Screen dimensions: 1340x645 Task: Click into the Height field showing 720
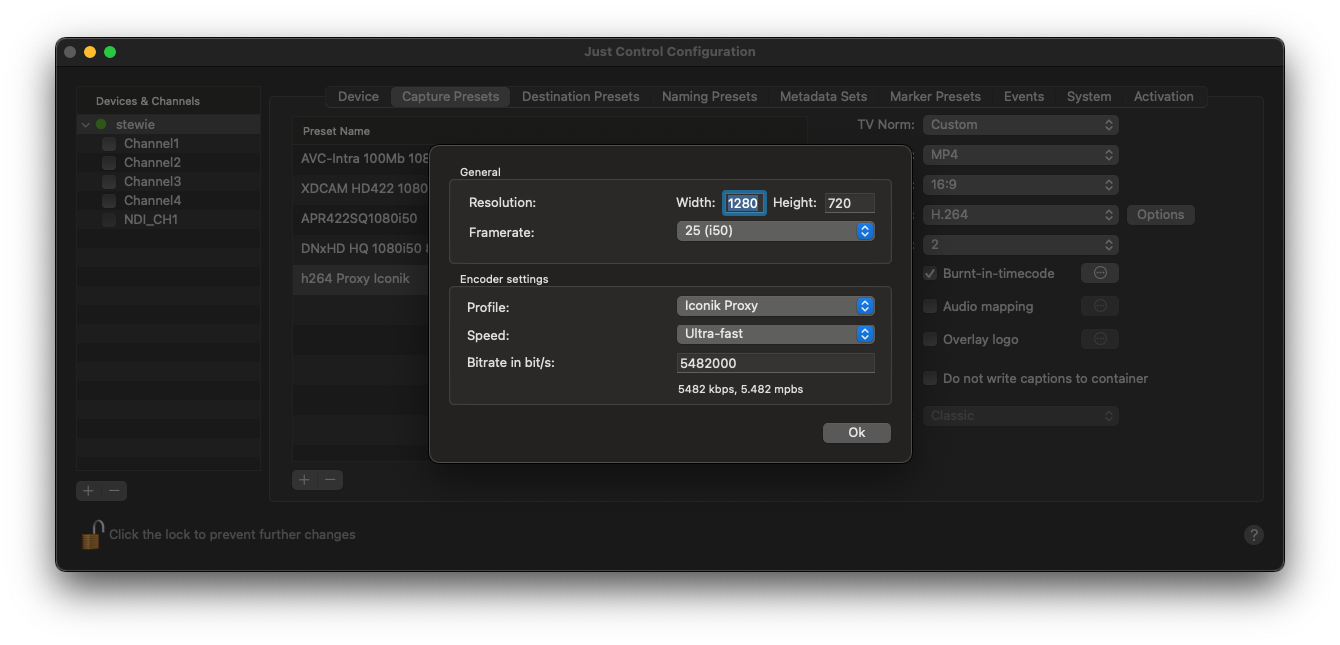tap(850, 203)
